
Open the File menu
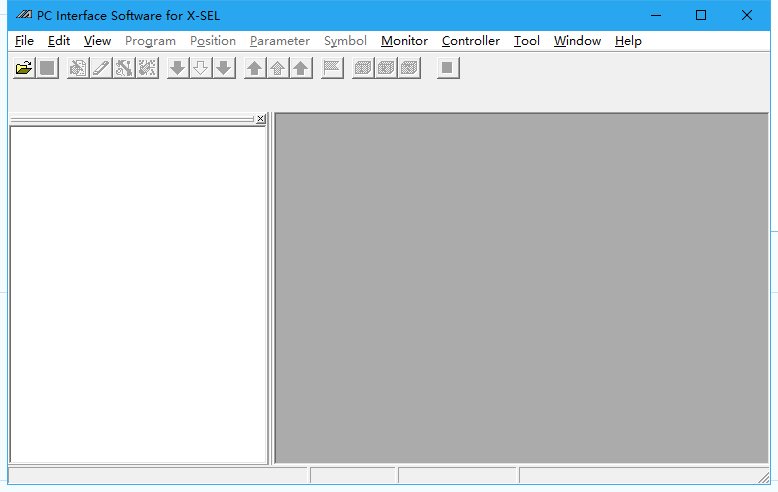(x=24, y=41)
